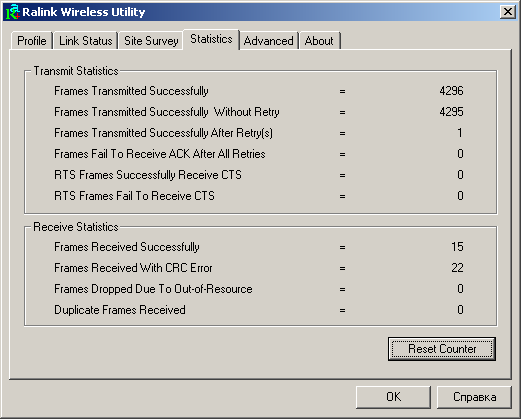This screenshot has width=521, height=419.
Task: Click the Frames Received With CRC Error value 22
Action: pyautogui.click(x=457, y=268)
